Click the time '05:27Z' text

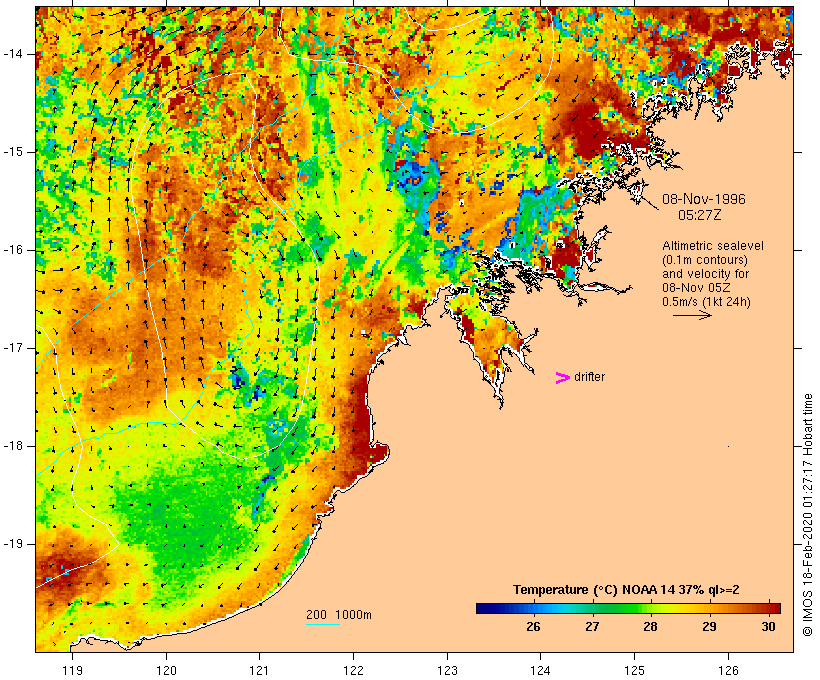pyautogui.click(x=700, y=215)
